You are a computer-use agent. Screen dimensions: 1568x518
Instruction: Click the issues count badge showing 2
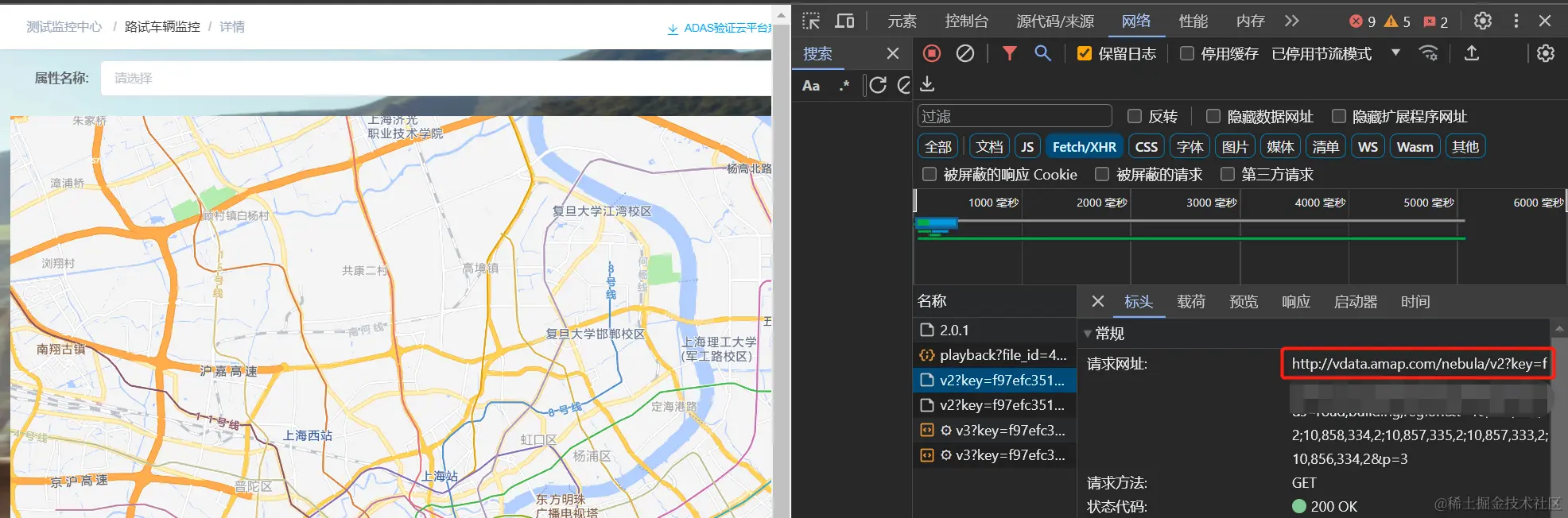click(x=1436, y=21)
